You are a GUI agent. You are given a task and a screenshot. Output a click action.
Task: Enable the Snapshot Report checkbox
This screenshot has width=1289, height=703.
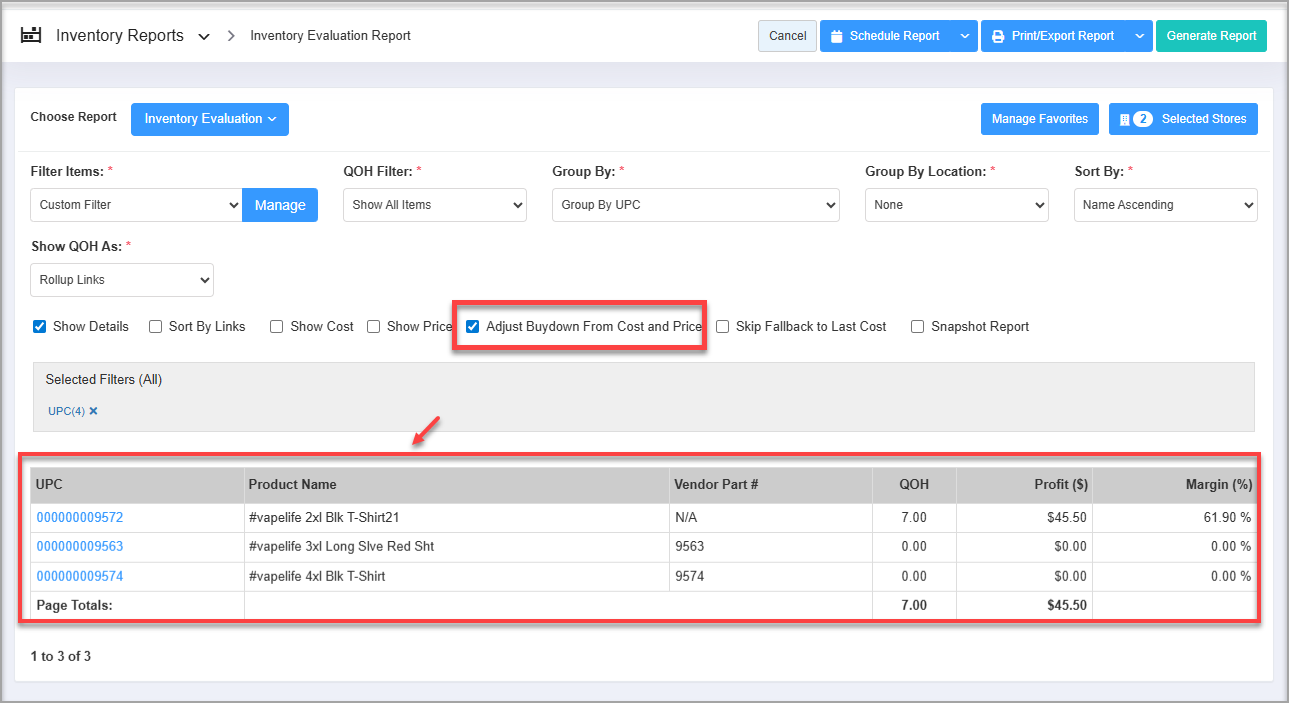(918, 326)
